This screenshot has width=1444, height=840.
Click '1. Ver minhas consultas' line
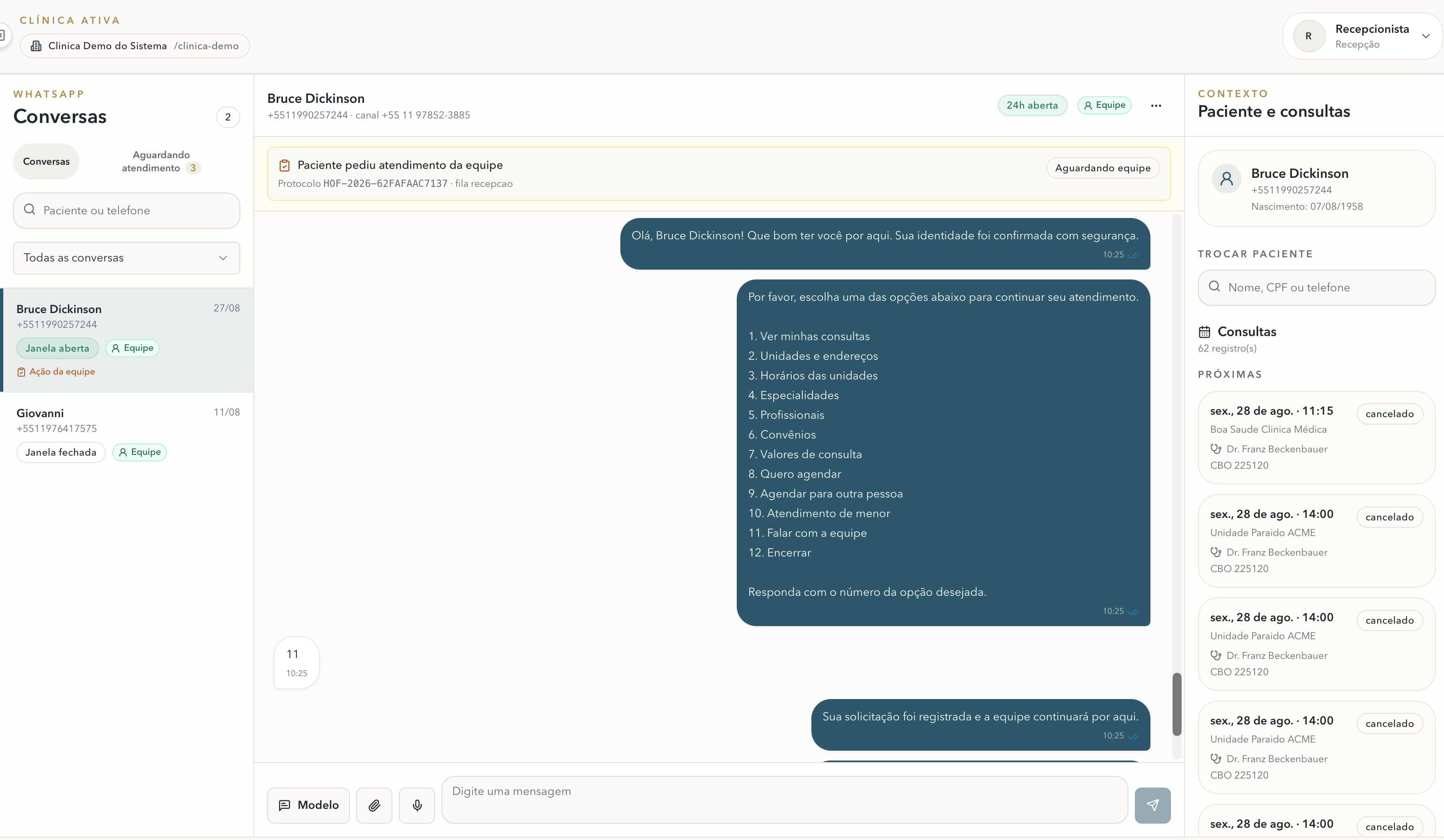pos(809,337)
